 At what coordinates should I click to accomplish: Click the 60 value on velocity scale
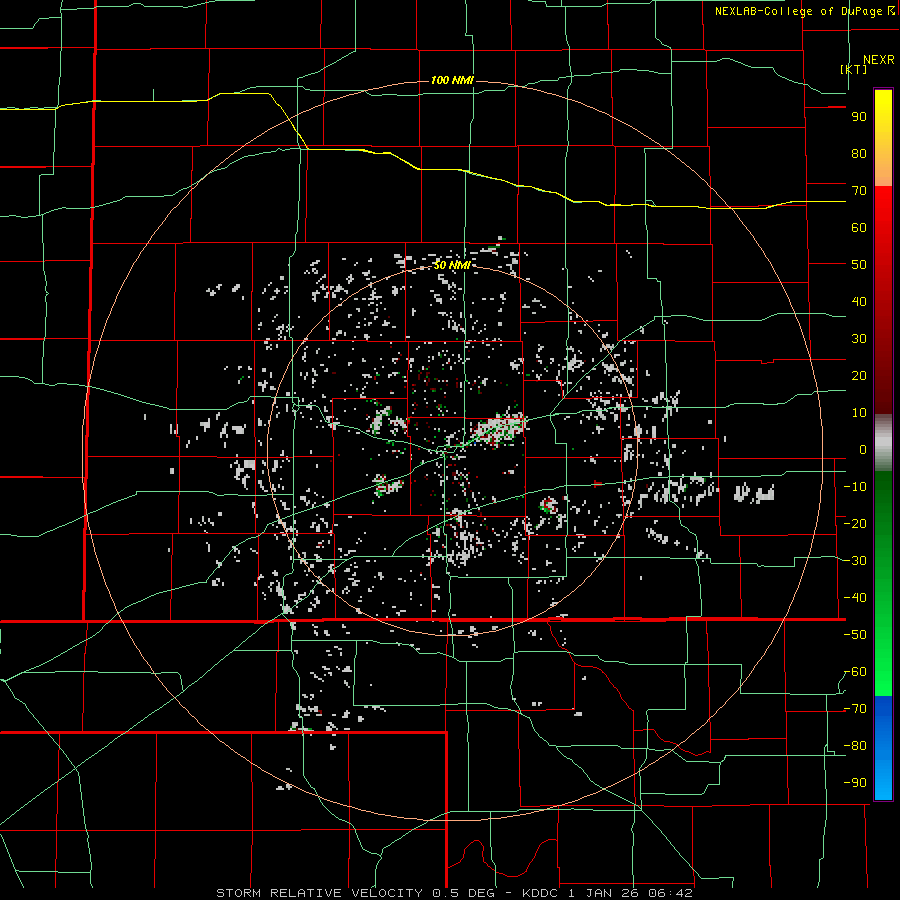859,228
